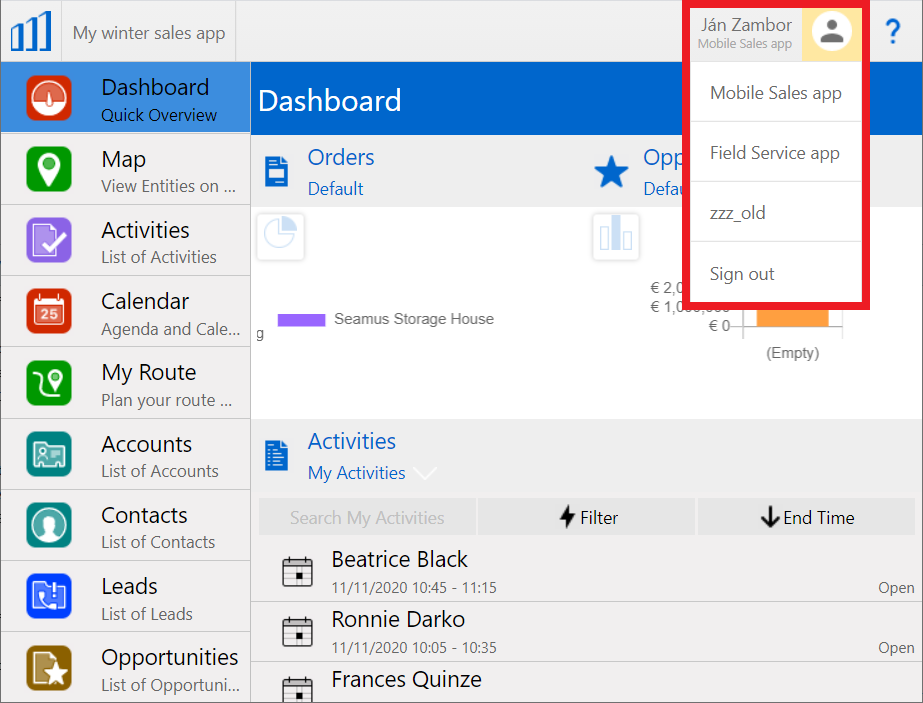Click the Dashboard gauge icon in sidebar

coord(48,98)
